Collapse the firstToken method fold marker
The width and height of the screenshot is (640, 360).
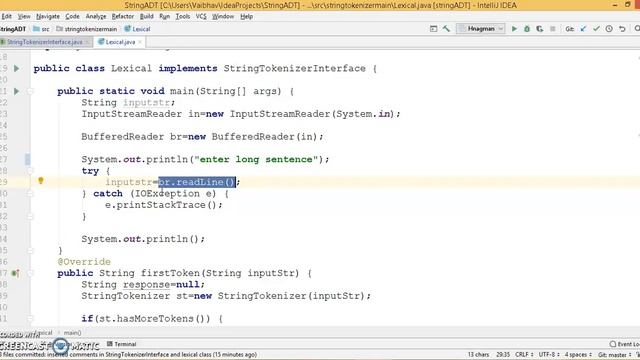[30, 273]
